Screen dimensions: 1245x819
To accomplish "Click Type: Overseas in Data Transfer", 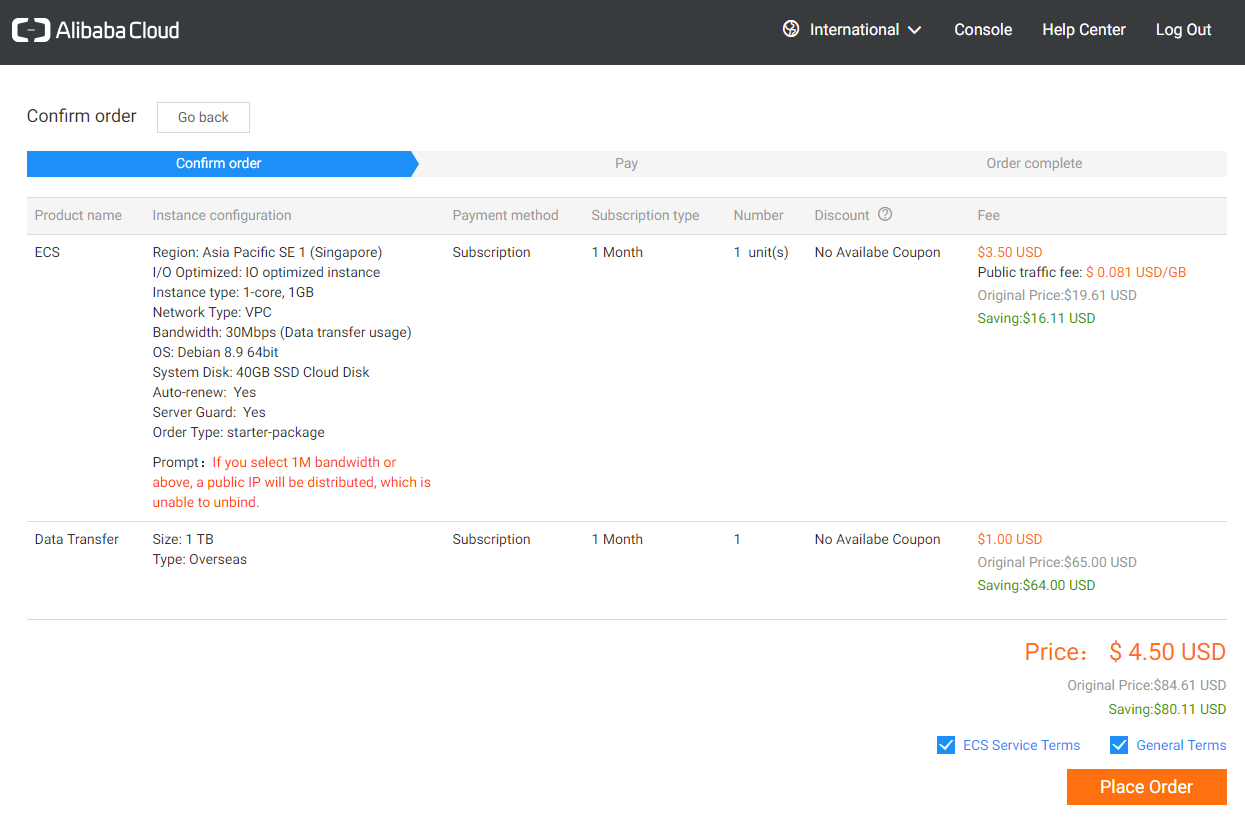I will (x=199, y=559).
